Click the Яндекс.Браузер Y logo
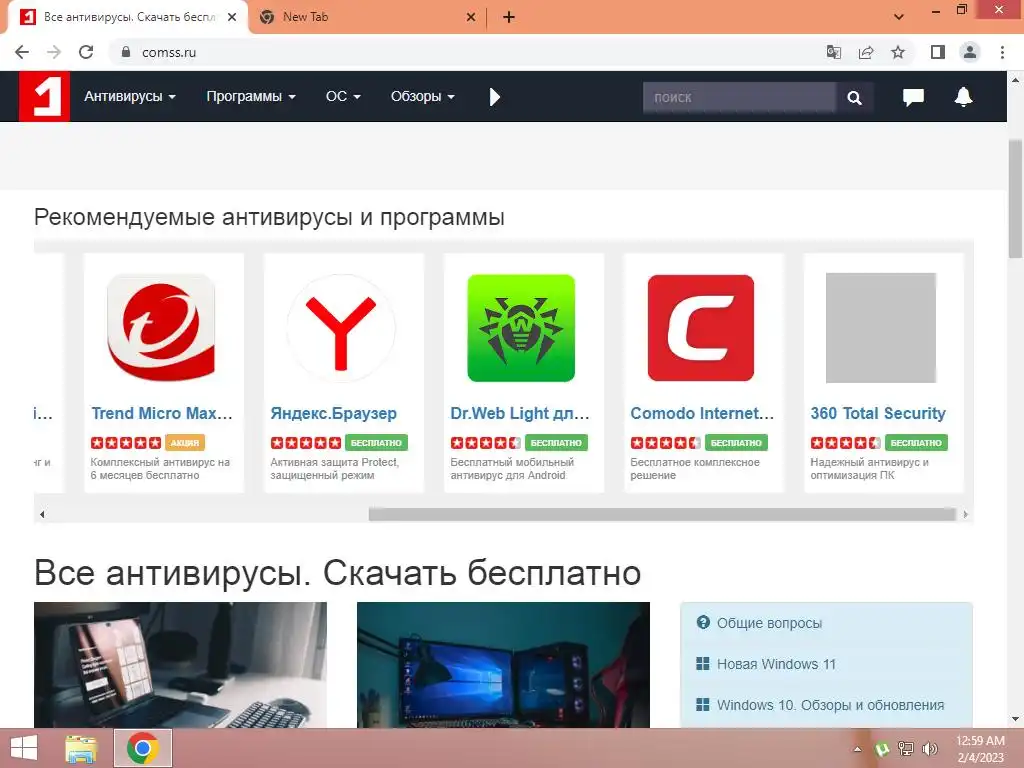 341,327
